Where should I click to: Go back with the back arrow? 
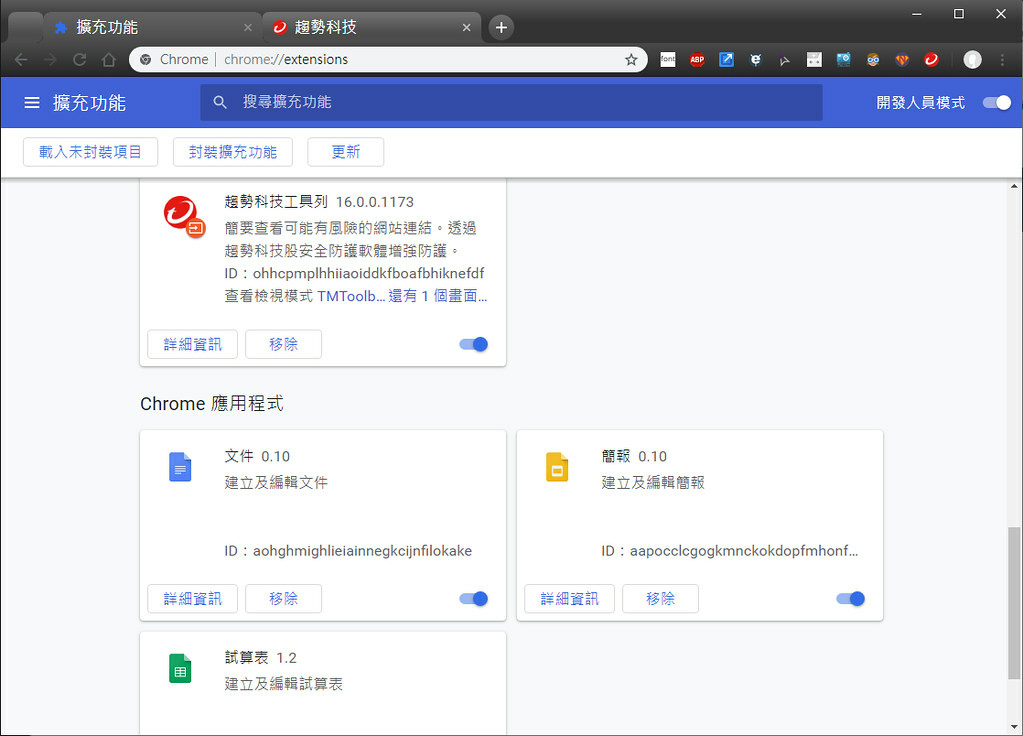pos(21,59)
